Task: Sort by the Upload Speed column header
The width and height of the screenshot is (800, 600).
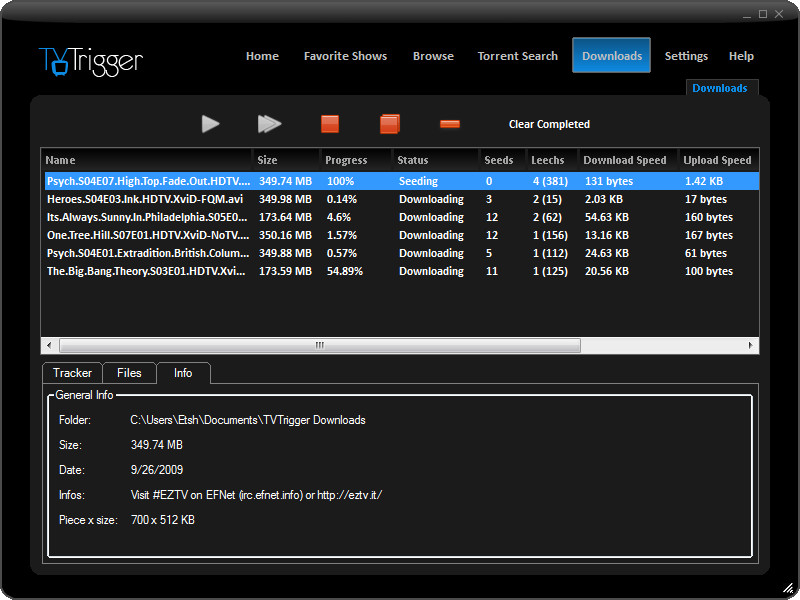Action: [x=718, y=160]
